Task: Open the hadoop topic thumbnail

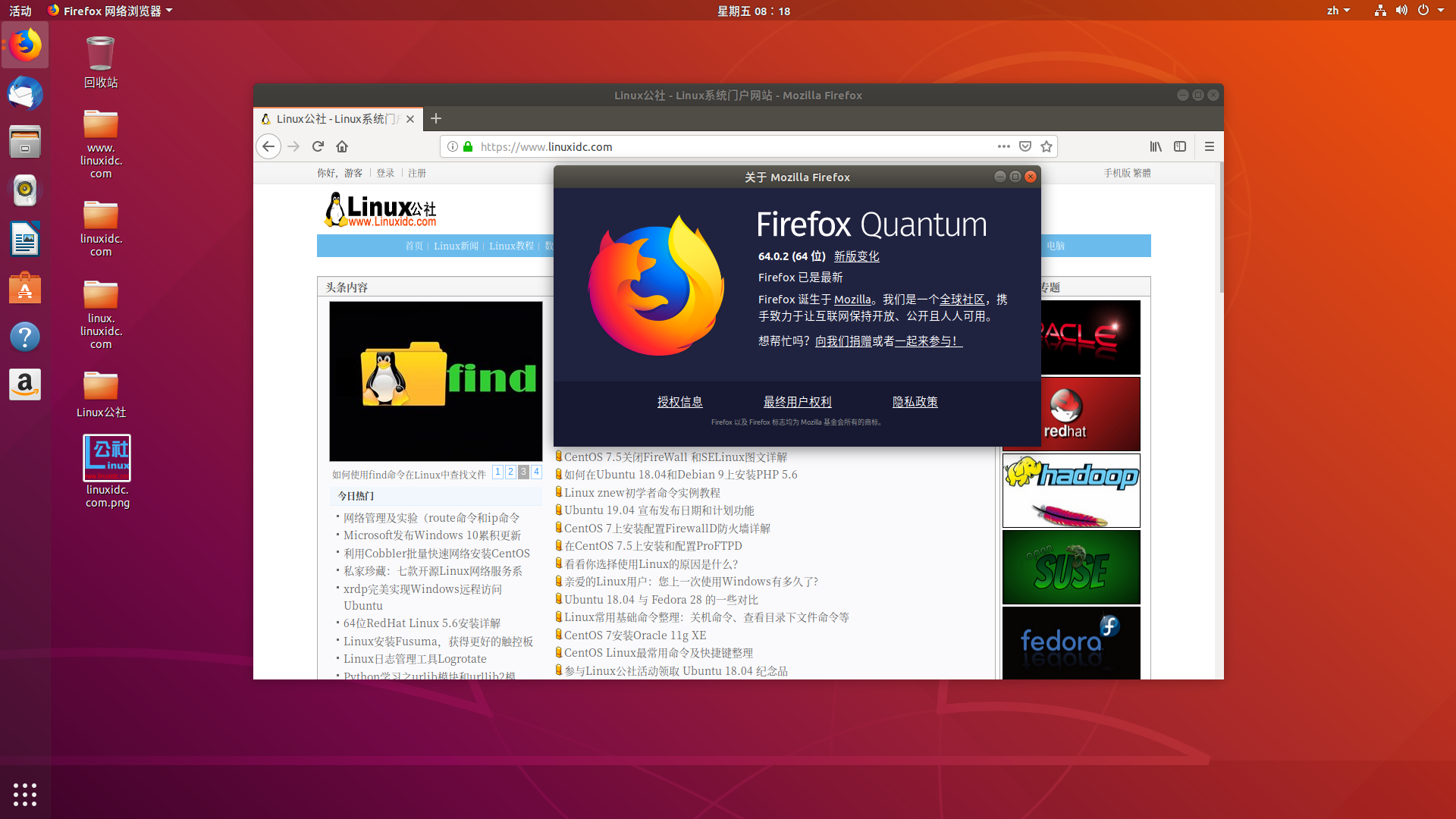Action: pos(1072,491)
